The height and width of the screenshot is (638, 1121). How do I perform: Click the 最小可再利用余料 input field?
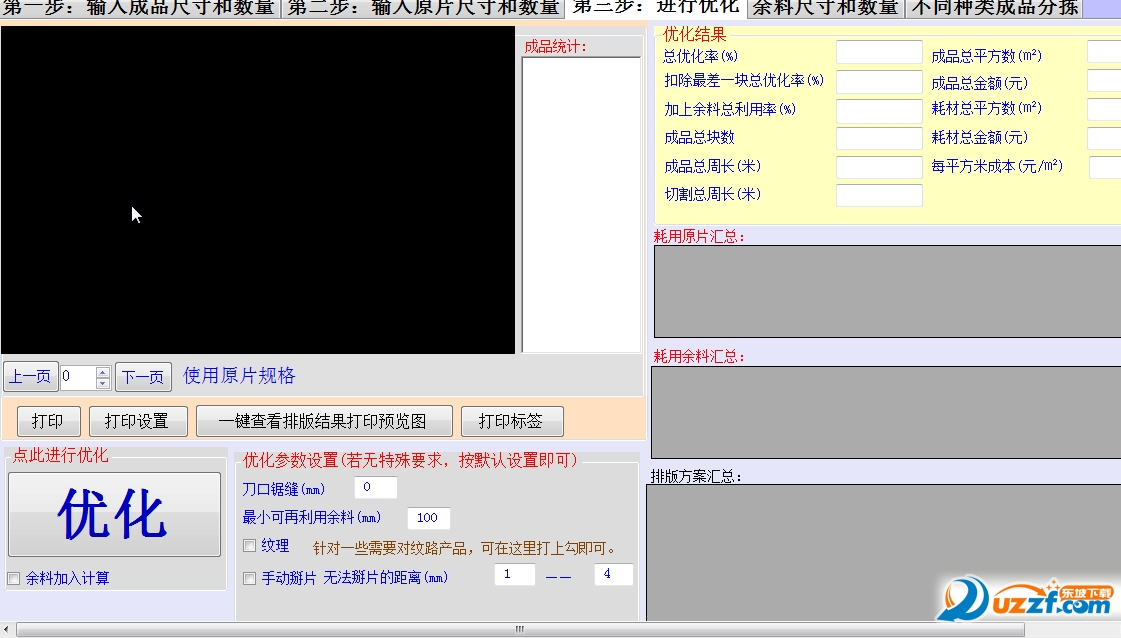[x=428, y=518]
